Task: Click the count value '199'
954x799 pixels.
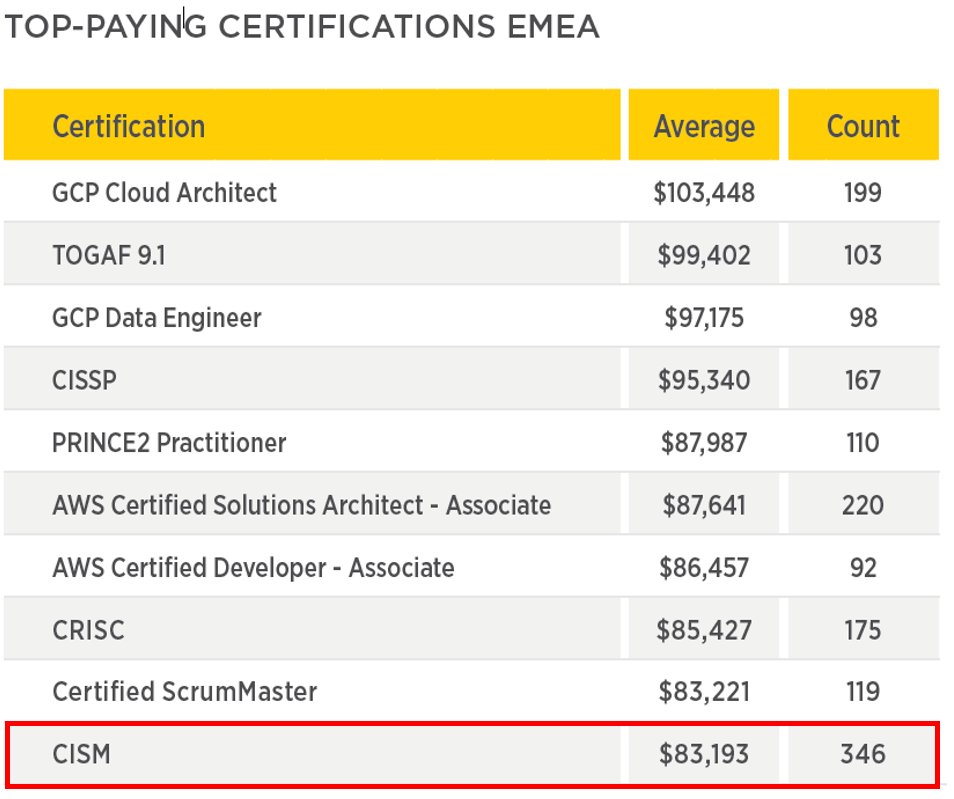Action: click(863, 193)
